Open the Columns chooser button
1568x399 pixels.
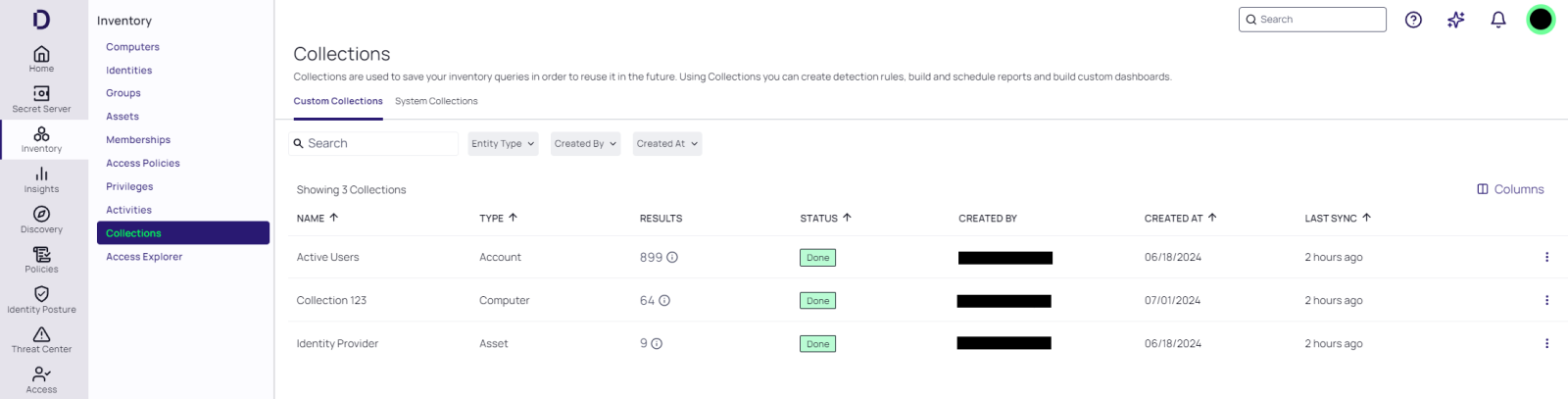click(x=1510, y=189)
